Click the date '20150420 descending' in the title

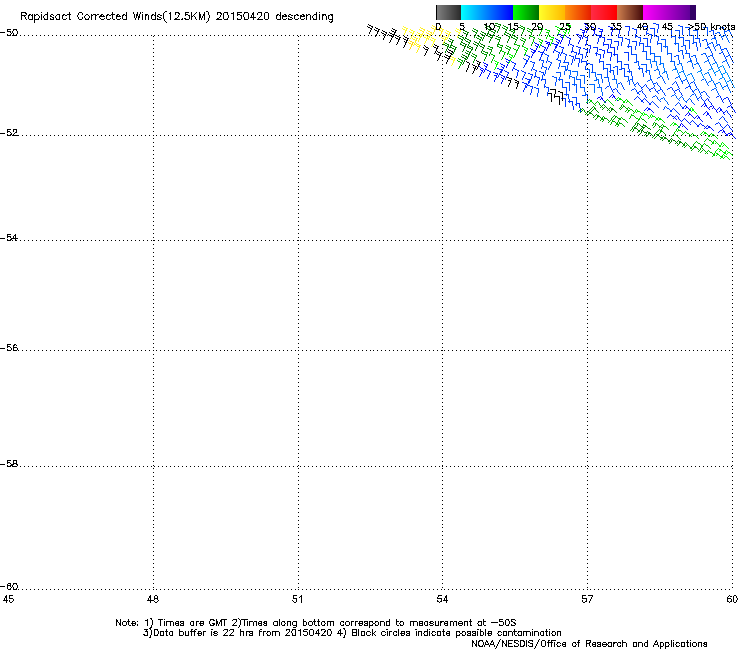pyautogui.click(x=274, y=17)
